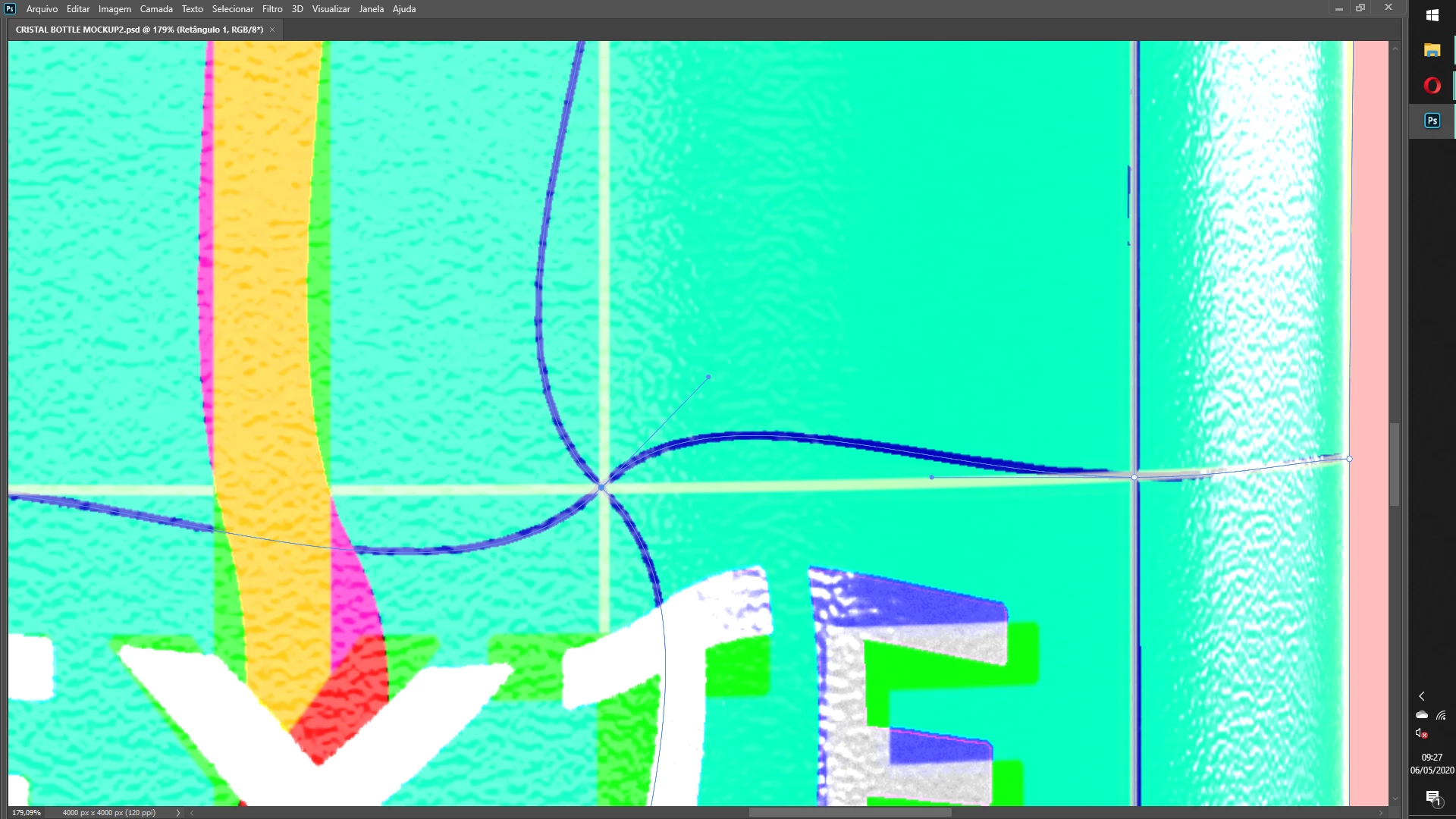
Task: Open the Arquivo menu
Action: pos(42,9)
